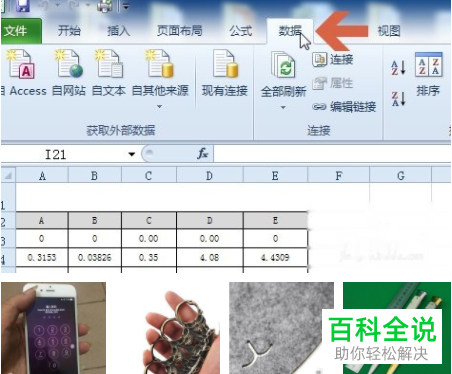The height and width of the screenshot is (374, 452).
Task: Click the select-all corner of the sheet
Action: (8, 175)
